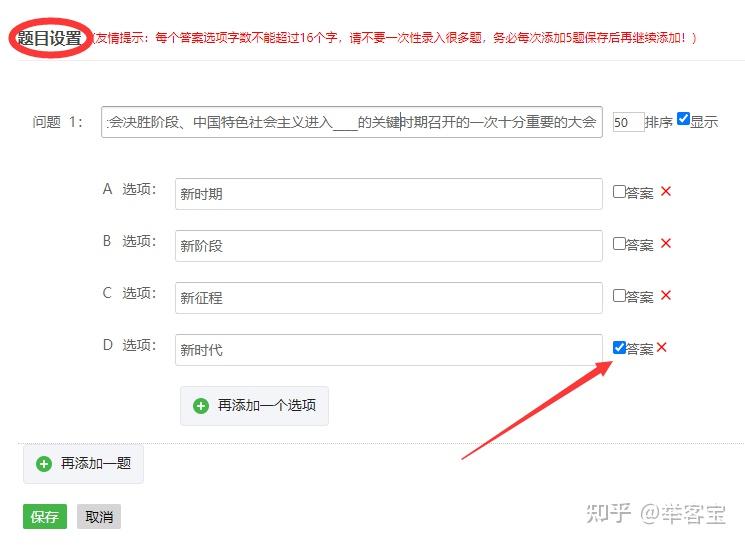Image resolution: width=745 pixels, height=545 pixels.
Task: Mark option A 新时期 as the answer
Action: point(619,191)
